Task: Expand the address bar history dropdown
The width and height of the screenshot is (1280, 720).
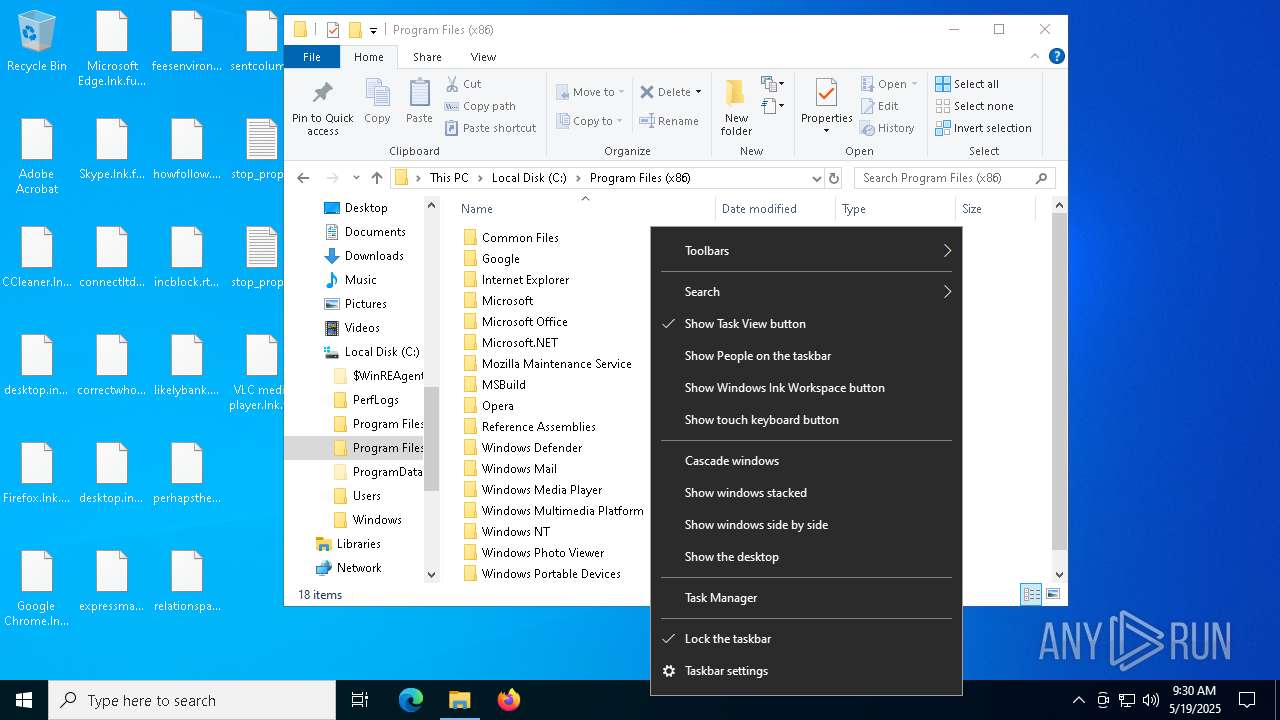Action: click(x=816, y=178)
